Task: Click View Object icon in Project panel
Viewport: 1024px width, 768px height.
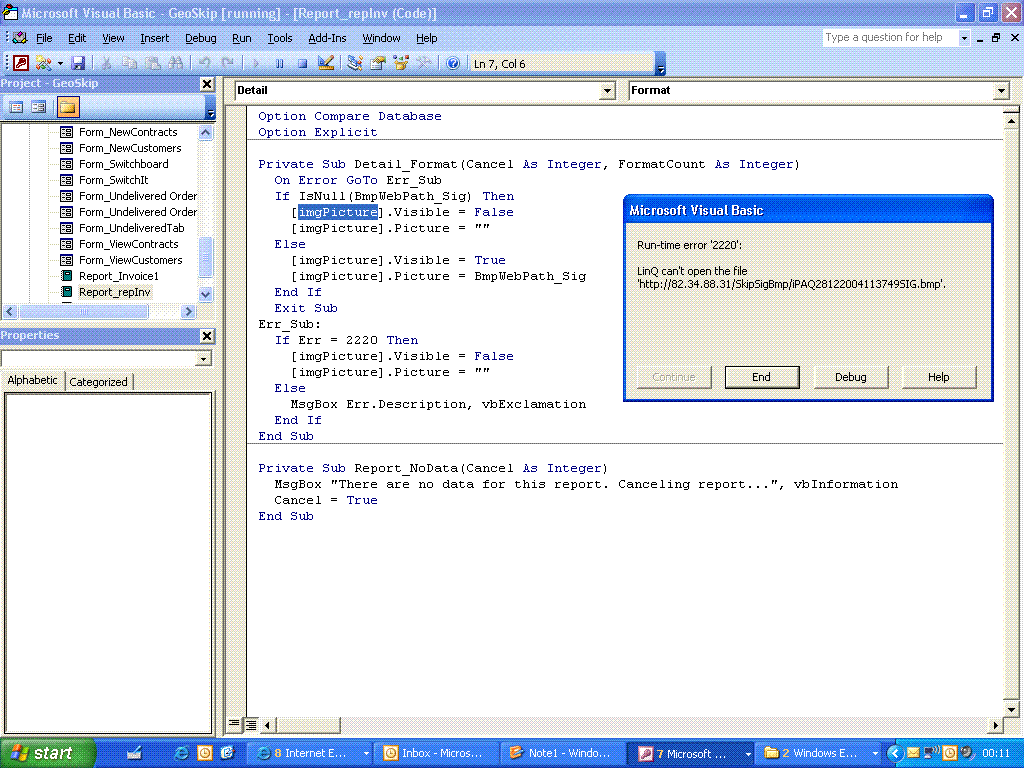Action: [x=39, y=106]
